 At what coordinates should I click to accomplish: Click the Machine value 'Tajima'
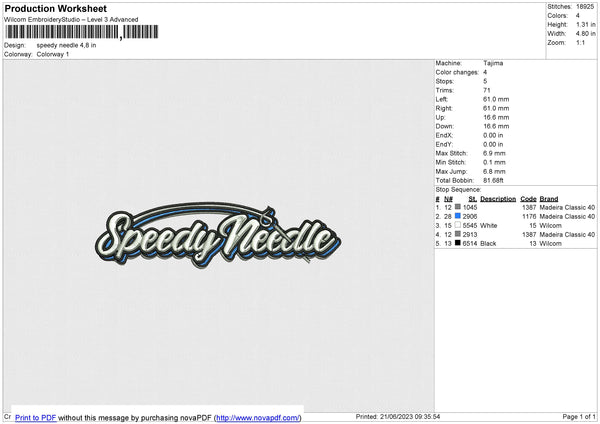[493, 63]
